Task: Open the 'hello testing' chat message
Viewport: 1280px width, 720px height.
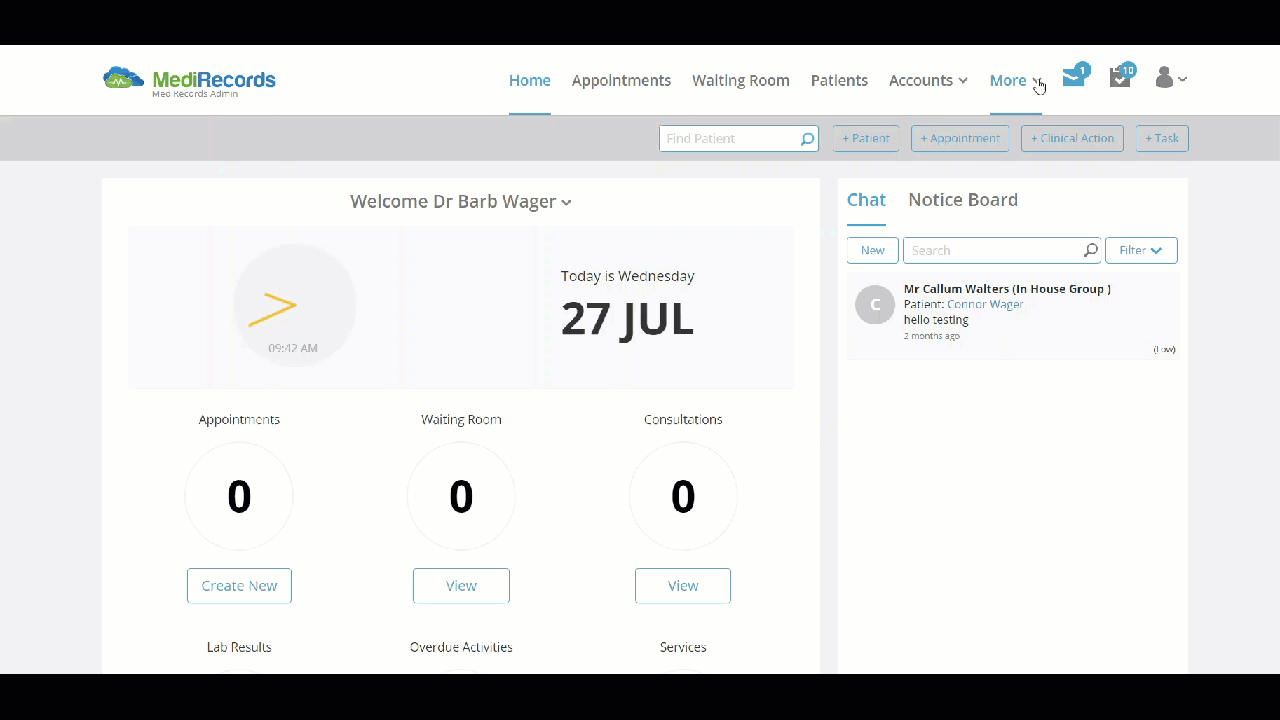Action: [936, 320]
